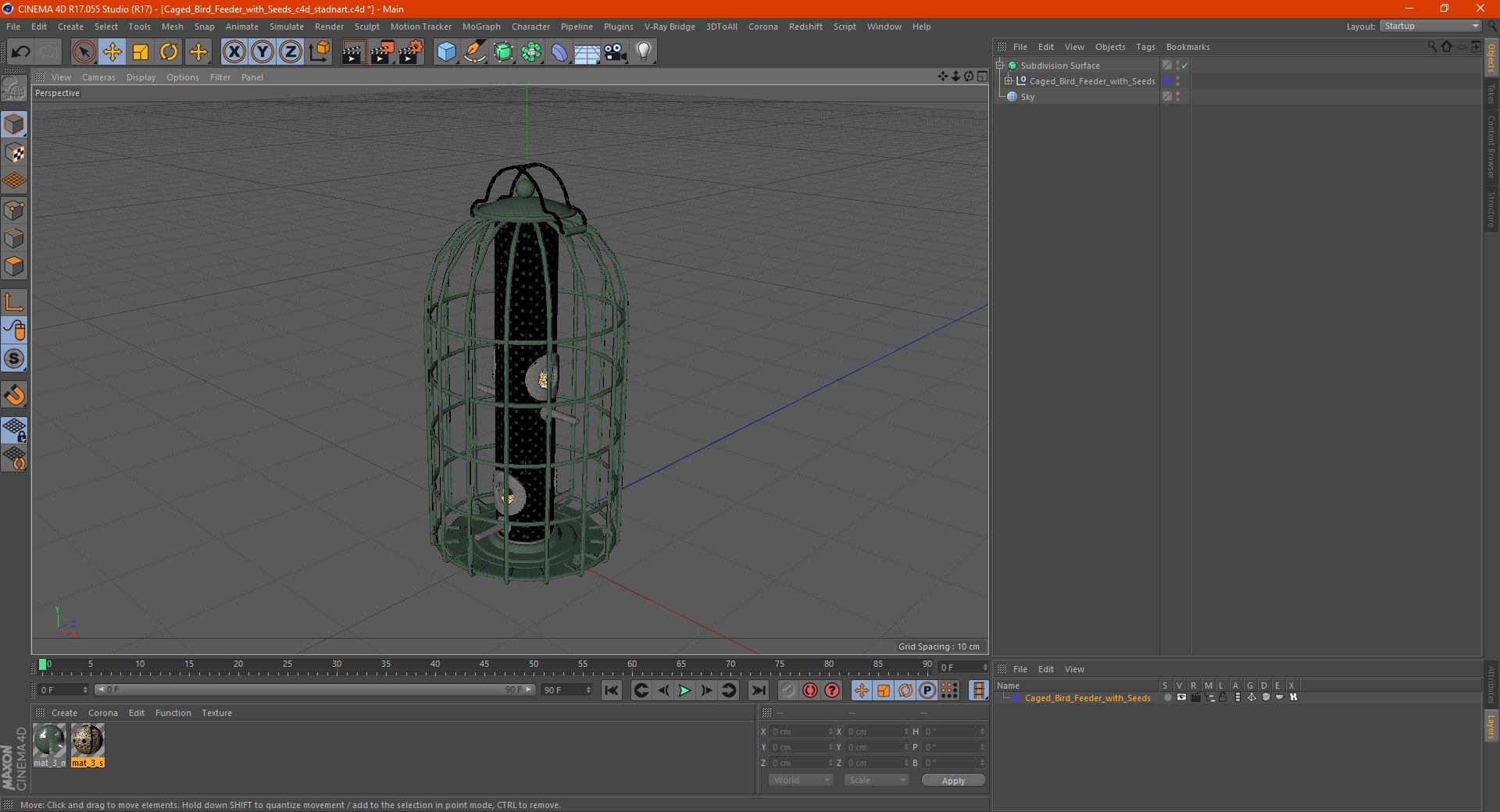Toggle Sky object visibility dots

pyautogui.click(x=1177, y=97)
